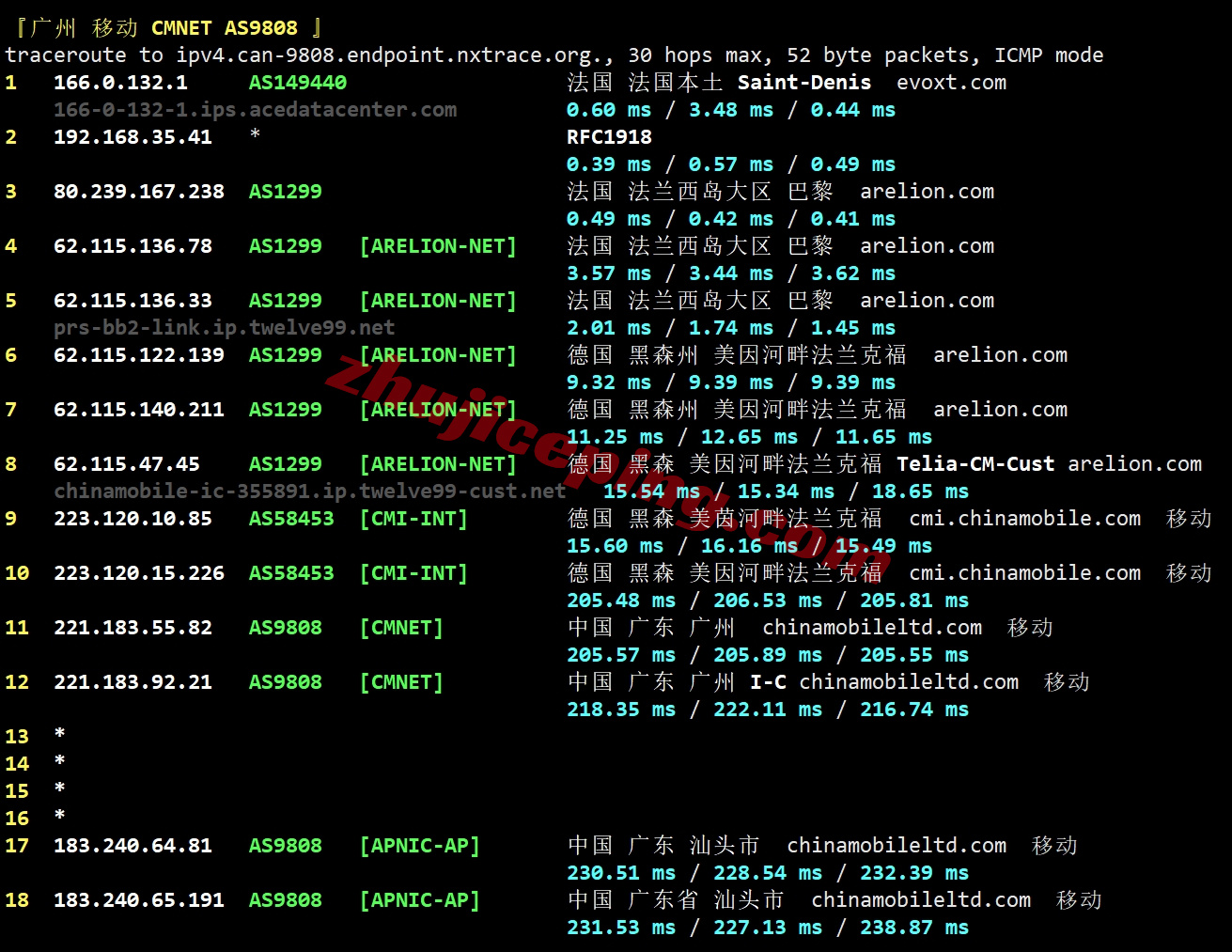Click IP address 62.115.47.45

tap(127, 464)
